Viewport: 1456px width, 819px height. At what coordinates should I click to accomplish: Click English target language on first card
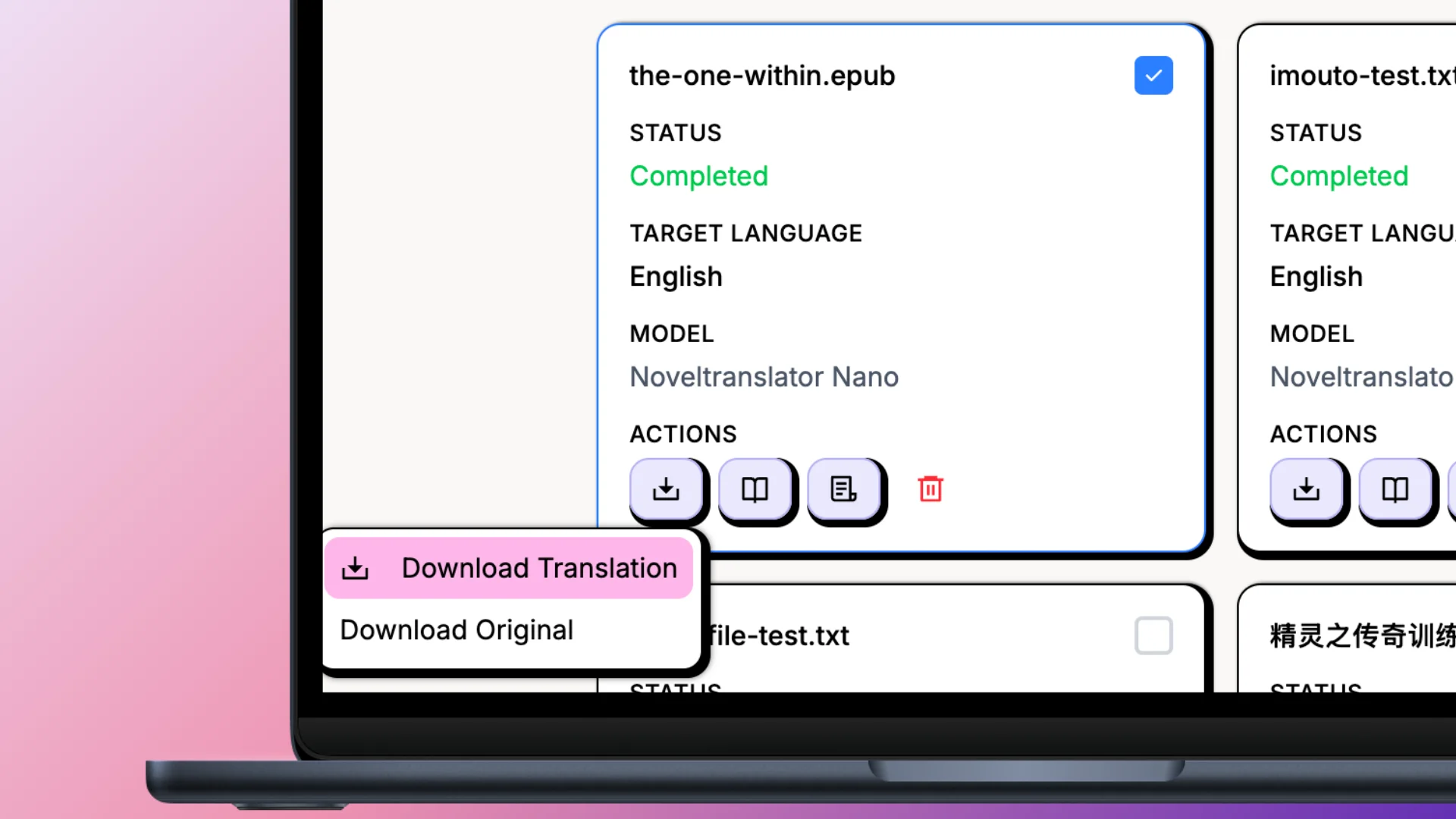pyautogui.click(x=676, y=277)
